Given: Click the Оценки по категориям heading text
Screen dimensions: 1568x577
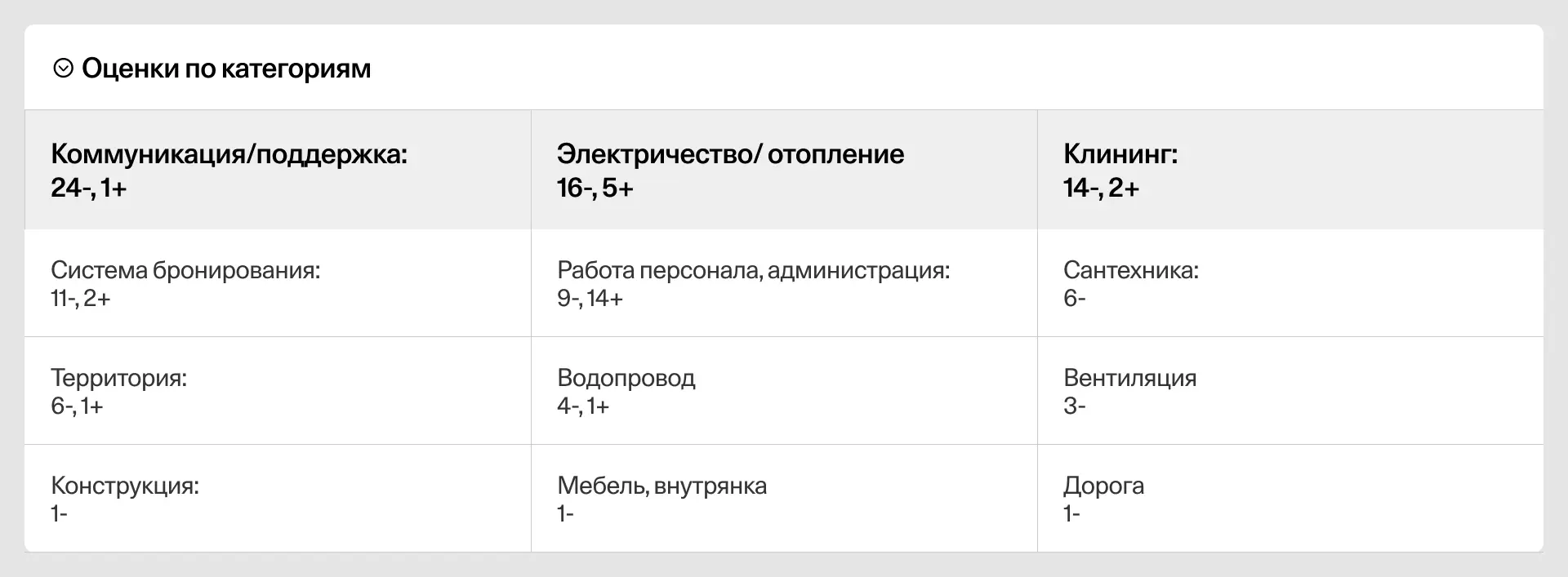Looking at the screenshot, I should pyautogui.click(x=226, y=68).
